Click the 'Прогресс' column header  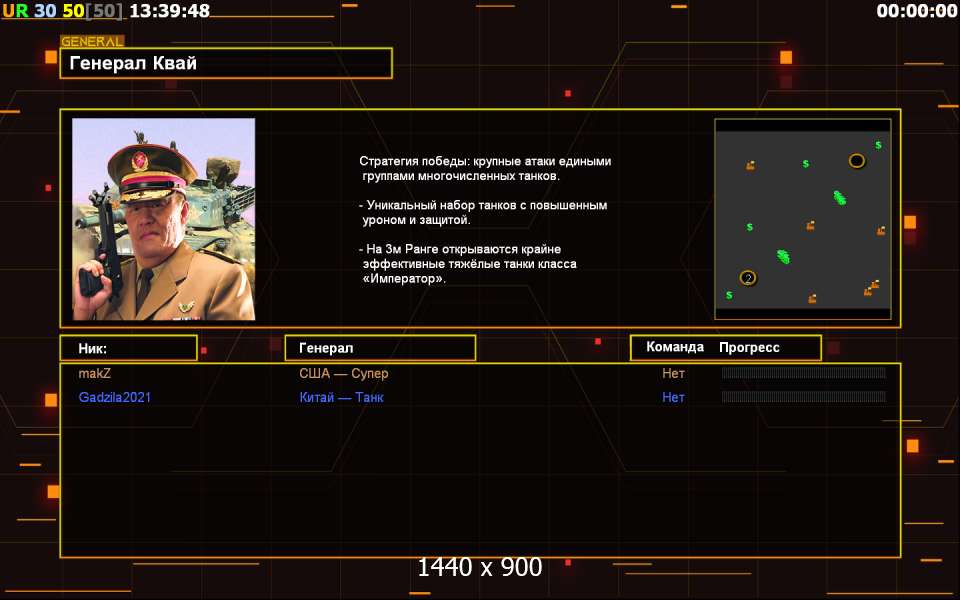749,348
